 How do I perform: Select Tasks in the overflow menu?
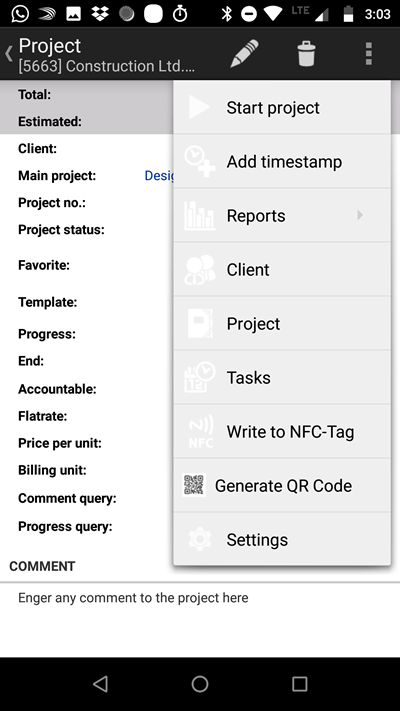pyautogui.click(x=282, y=377)
